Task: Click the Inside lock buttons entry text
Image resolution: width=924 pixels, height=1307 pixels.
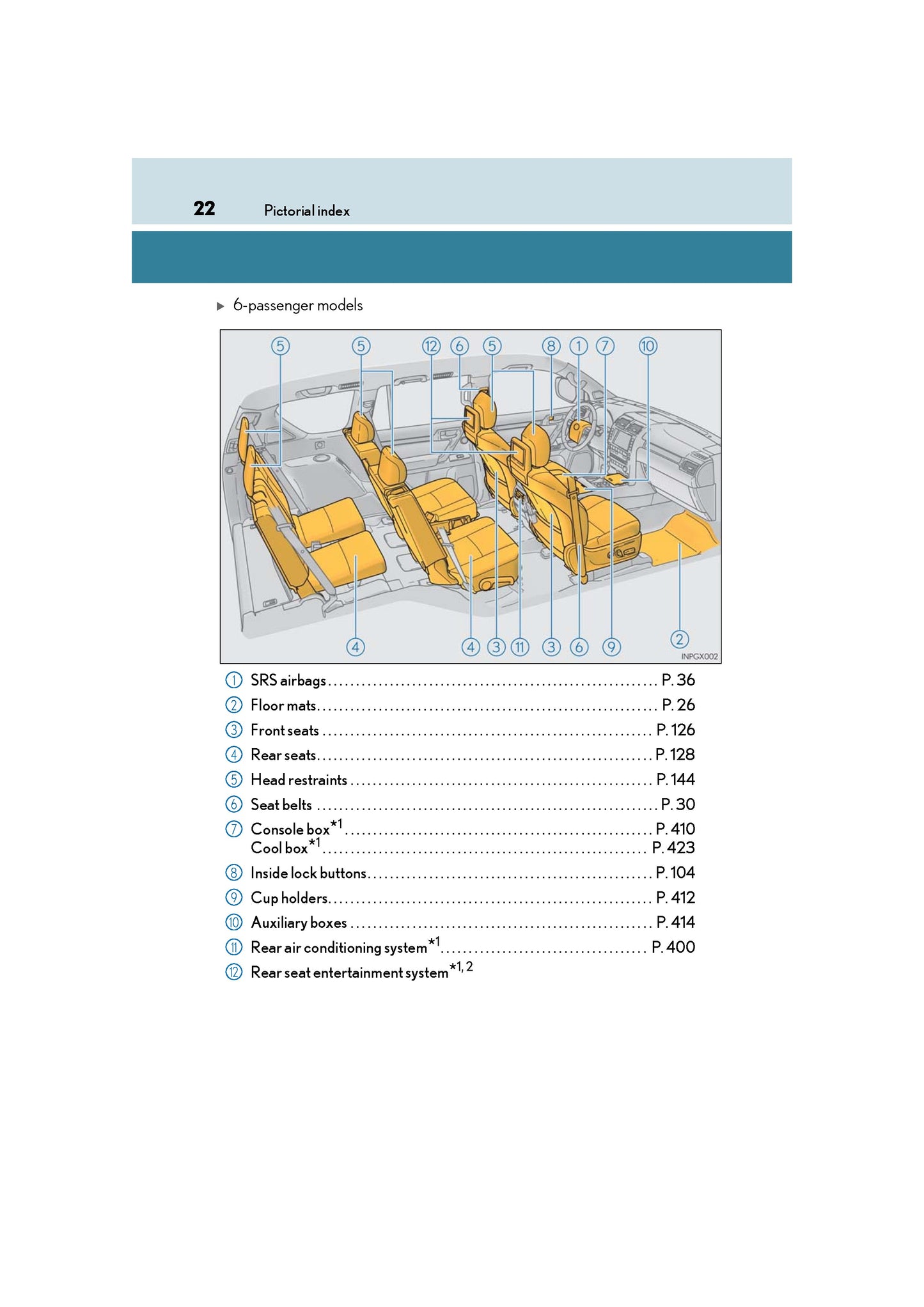Action: 308,873
